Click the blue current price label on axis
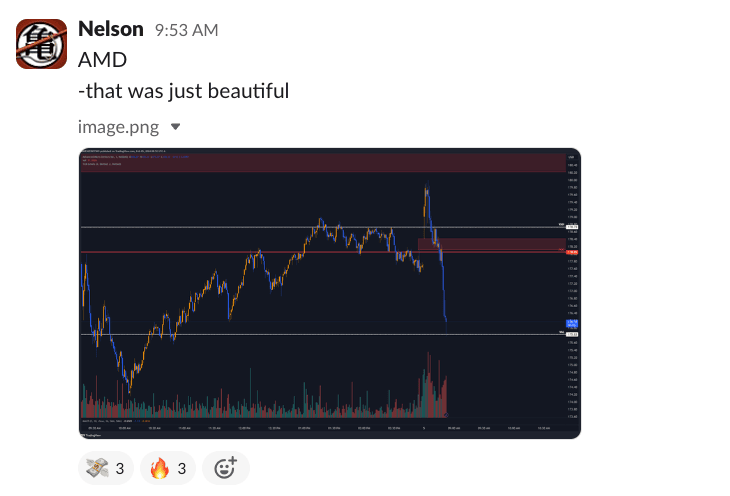The height and width of the screenshot is (496, 730). point(572,323)
